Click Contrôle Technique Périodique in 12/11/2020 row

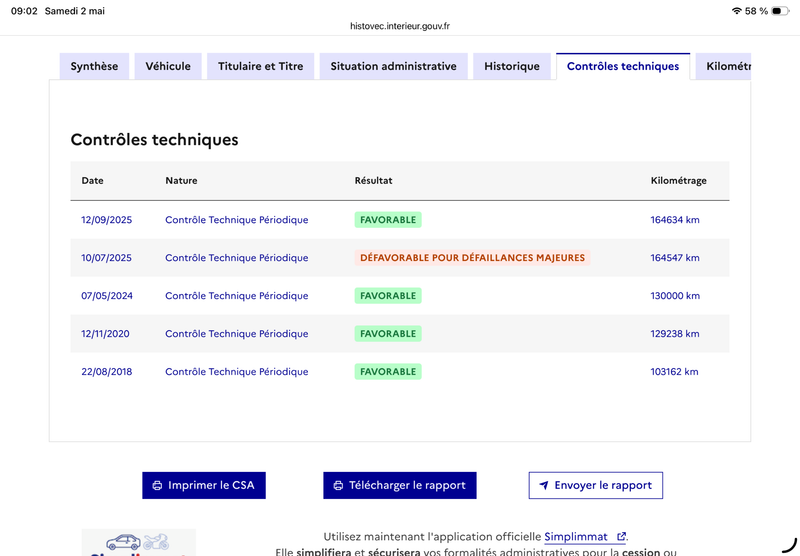[x=237, y=334]
